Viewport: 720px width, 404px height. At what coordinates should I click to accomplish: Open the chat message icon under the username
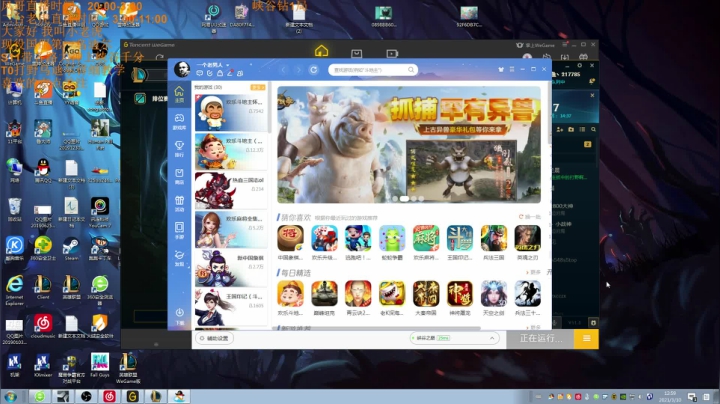point(199,73)
